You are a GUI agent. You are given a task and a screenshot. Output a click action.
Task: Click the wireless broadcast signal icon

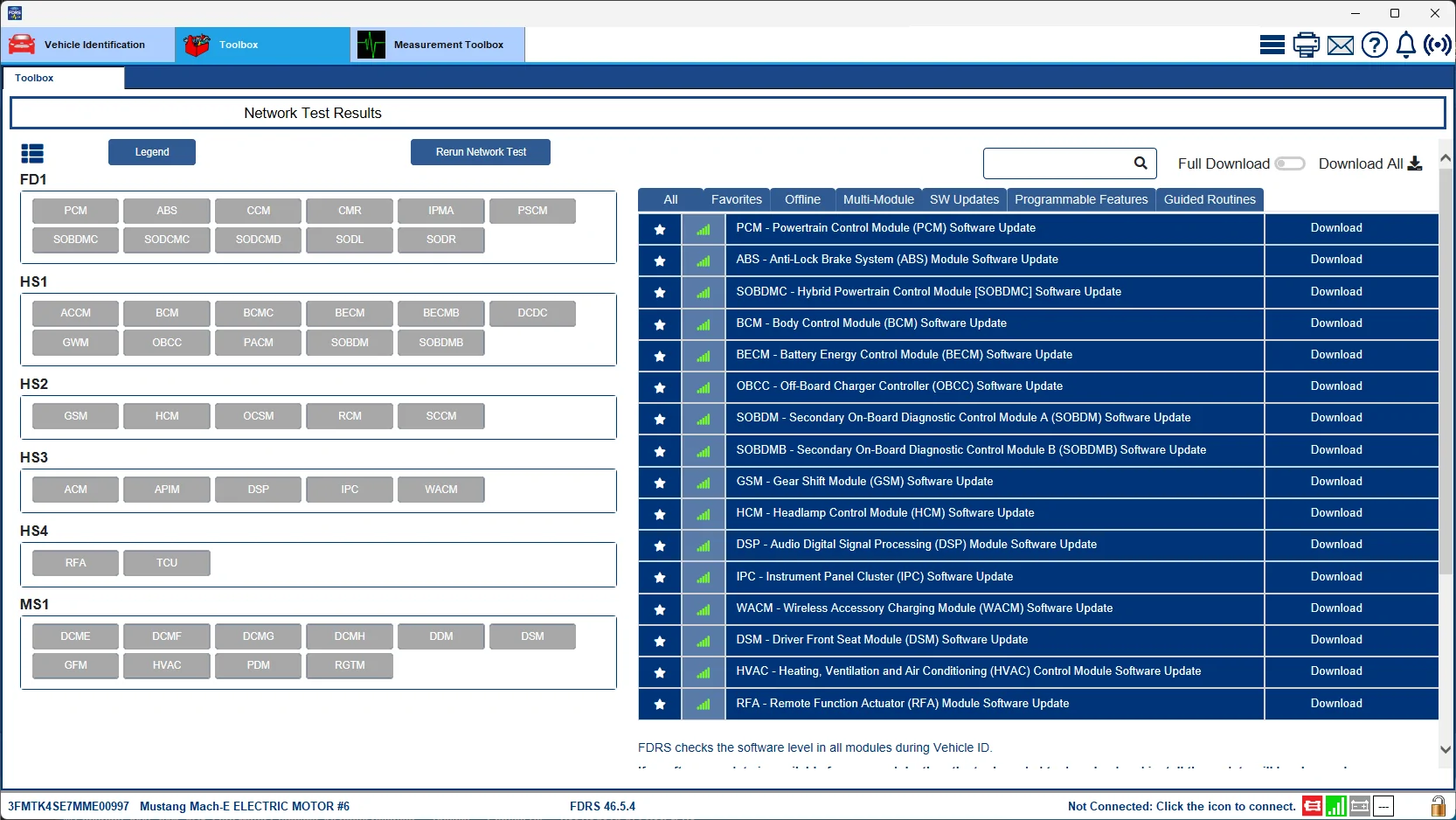coord(1438,45)
